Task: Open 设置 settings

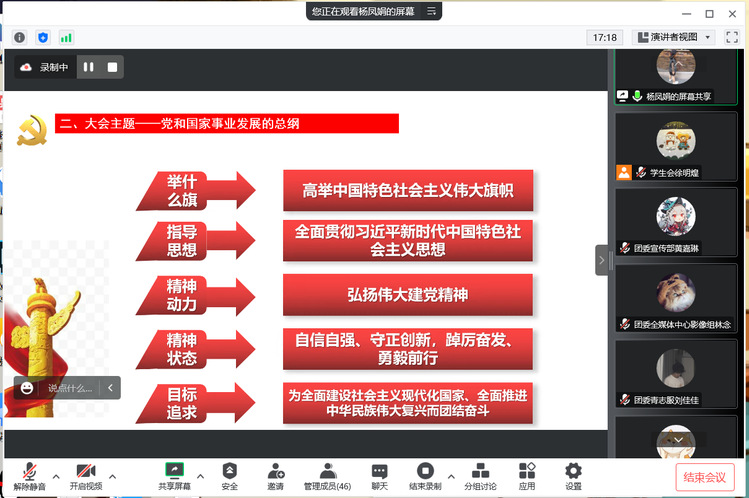Action: pos(573,477)
